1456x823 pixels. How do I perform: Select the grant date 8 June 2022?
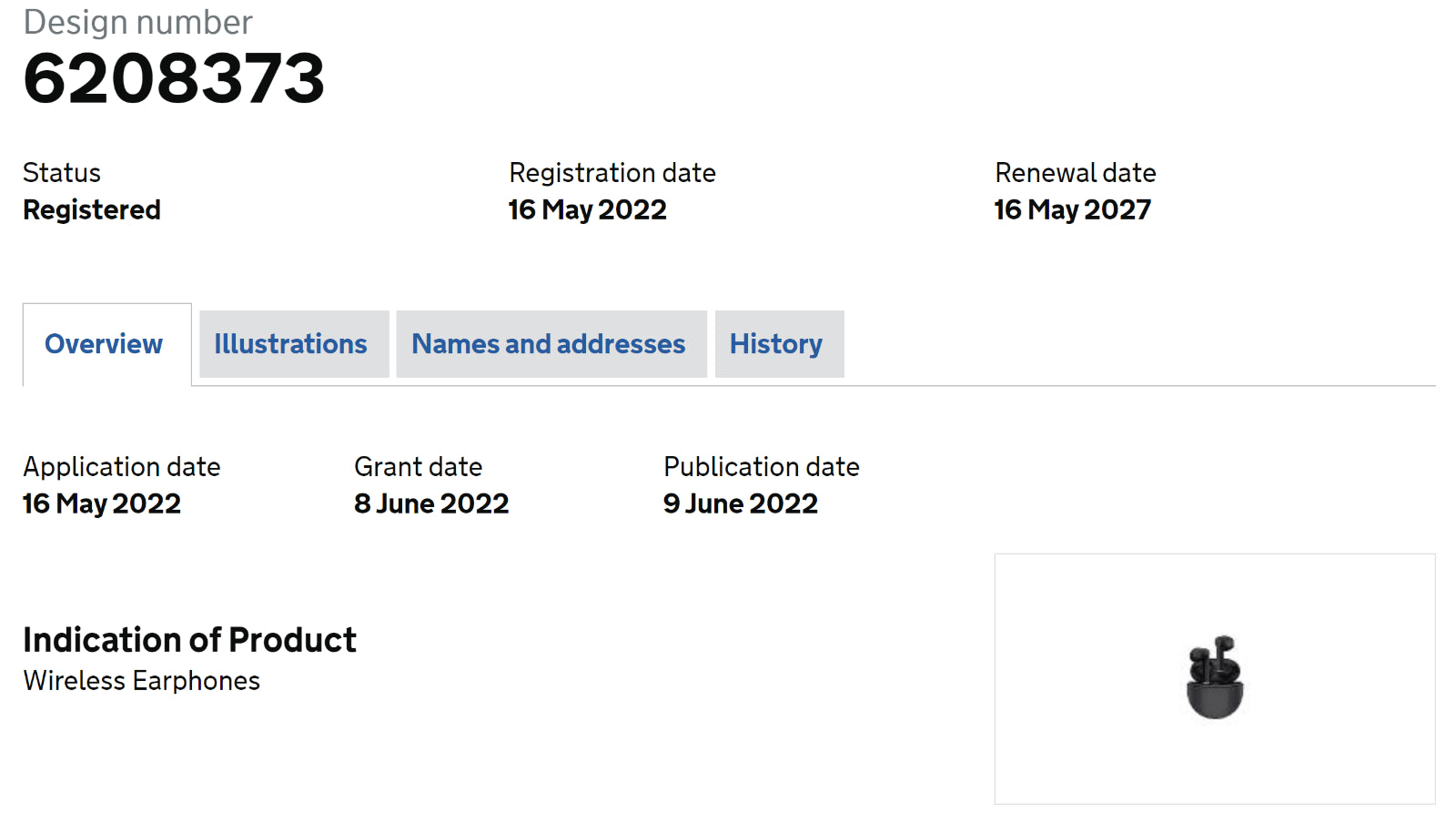tap(431, 503)
